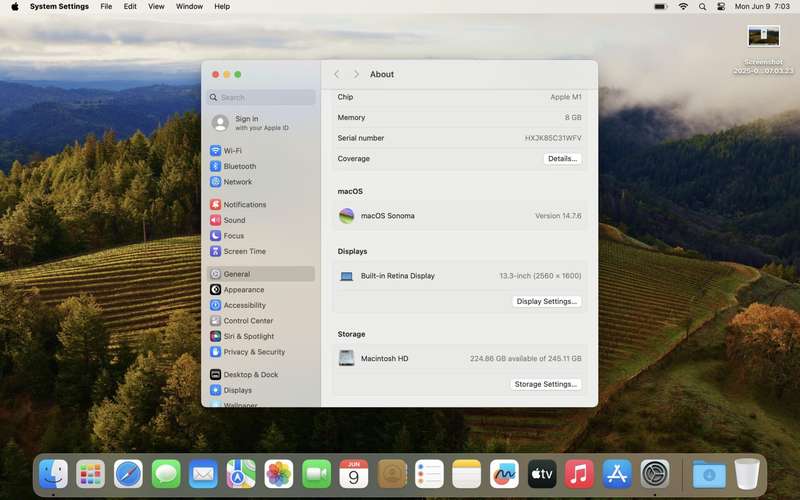Click the date and time in menu bar
800x500 pixels.
[762, 7]
